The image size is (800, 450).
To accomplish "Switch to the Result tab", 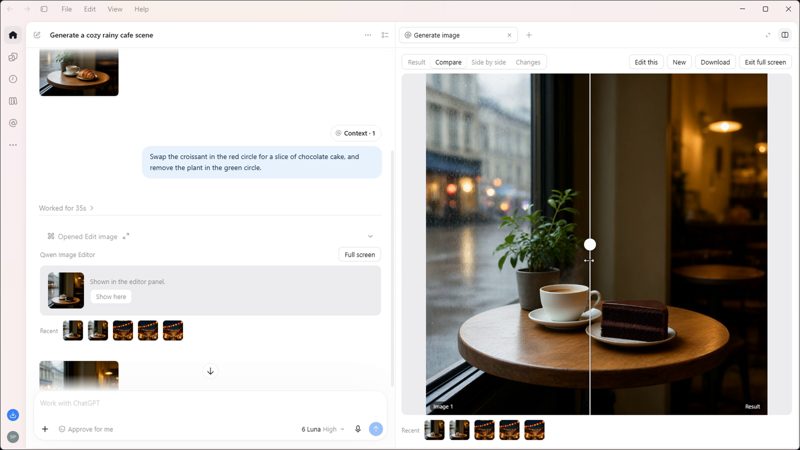I will (416, 62).
